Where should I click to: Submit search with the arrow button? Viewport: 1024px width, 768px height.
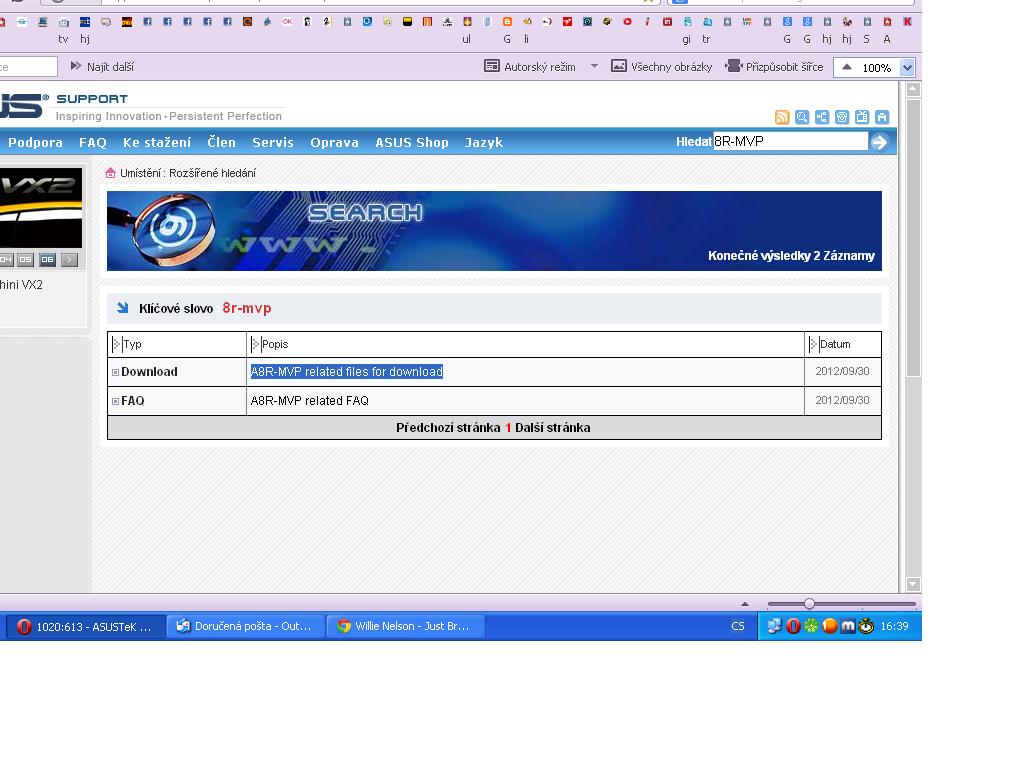point(880,142)
